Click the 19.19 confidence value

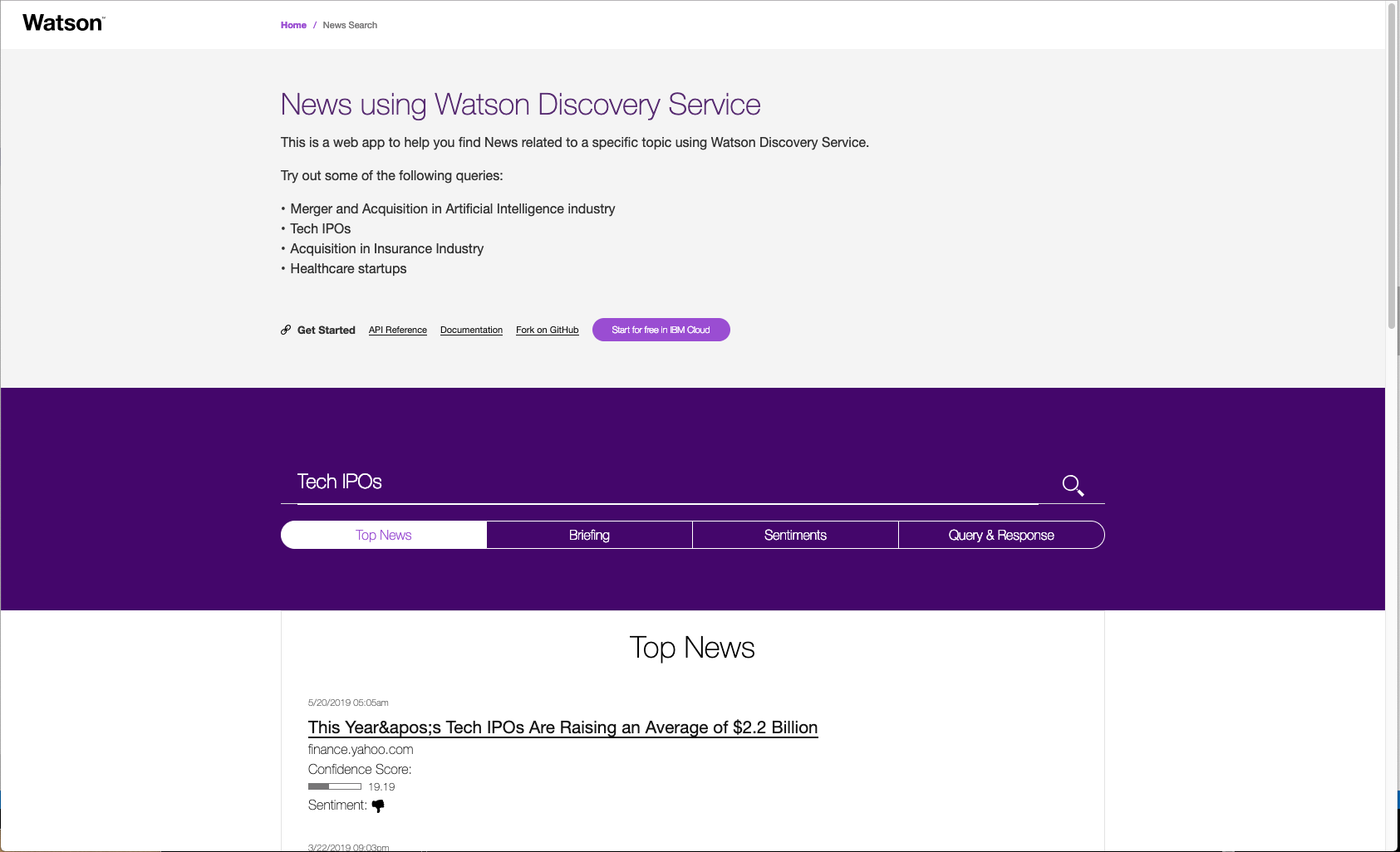pos(381,786)
